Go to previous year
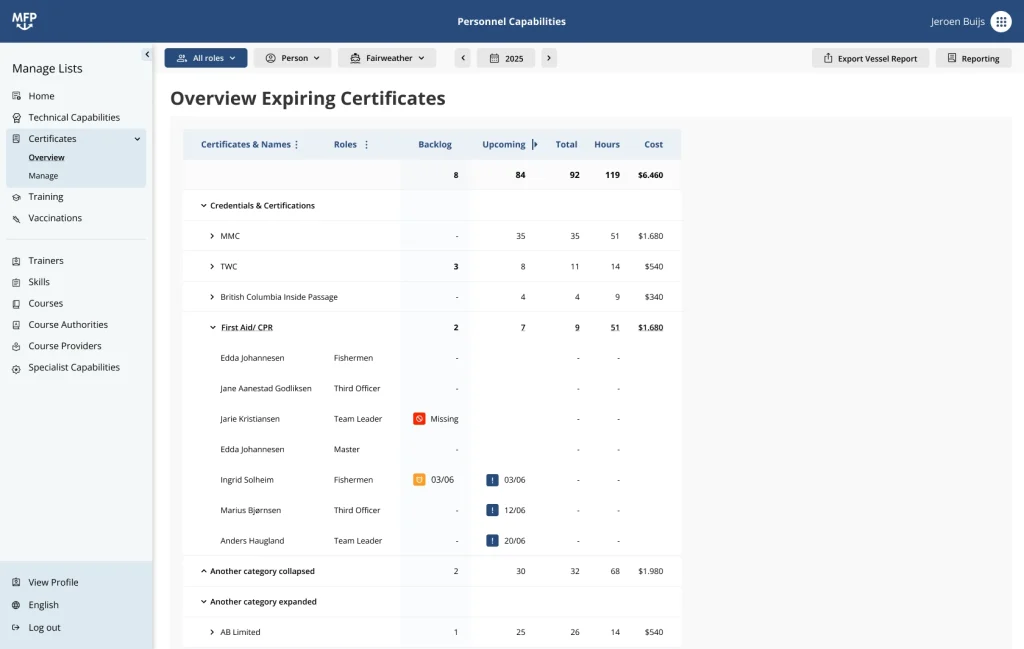Viewport: 1024px width, 649px height. pos(463,58)
